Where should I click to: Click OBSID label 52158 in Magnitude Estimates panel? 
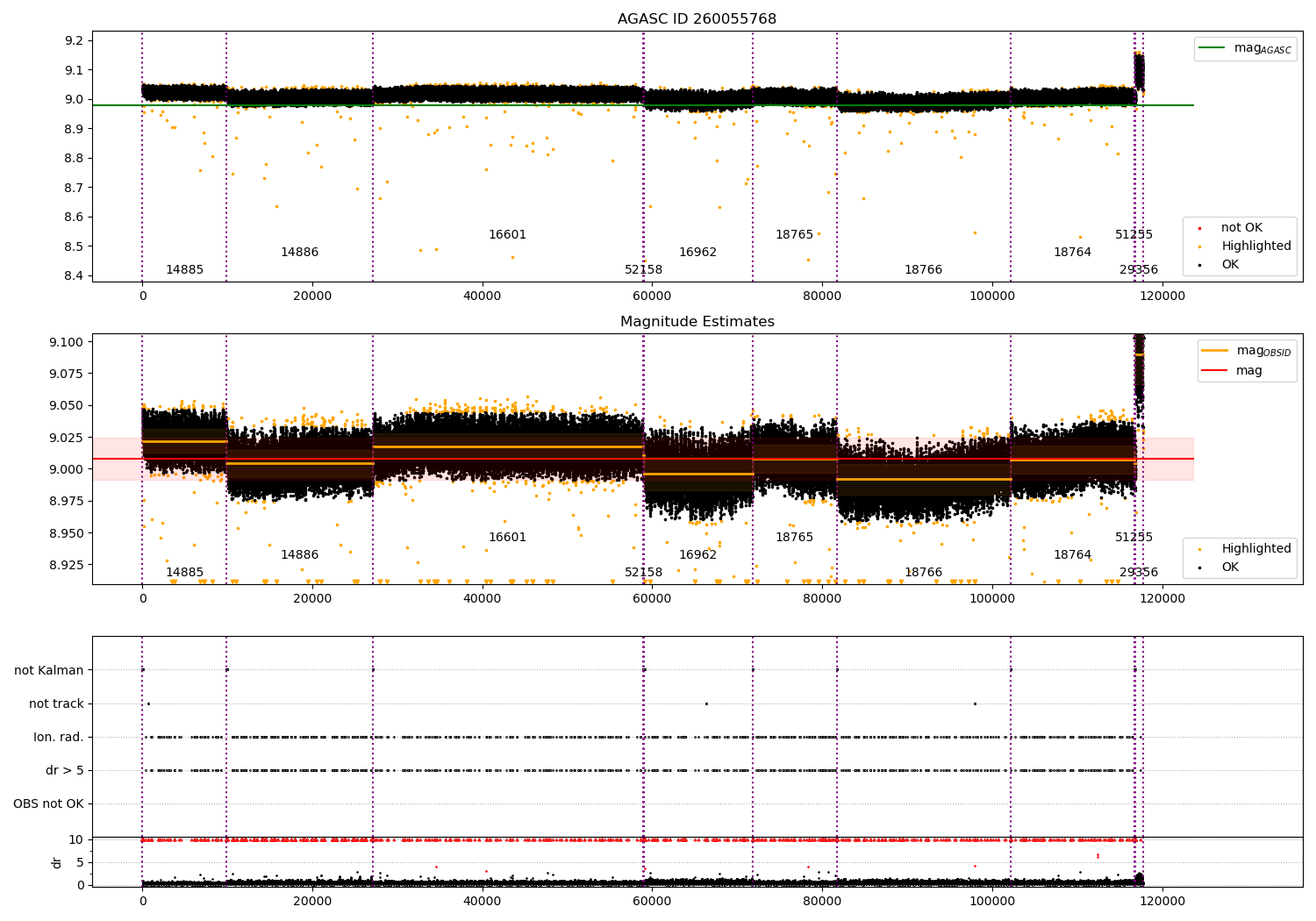pyautogui.click(x=643, y=572)
